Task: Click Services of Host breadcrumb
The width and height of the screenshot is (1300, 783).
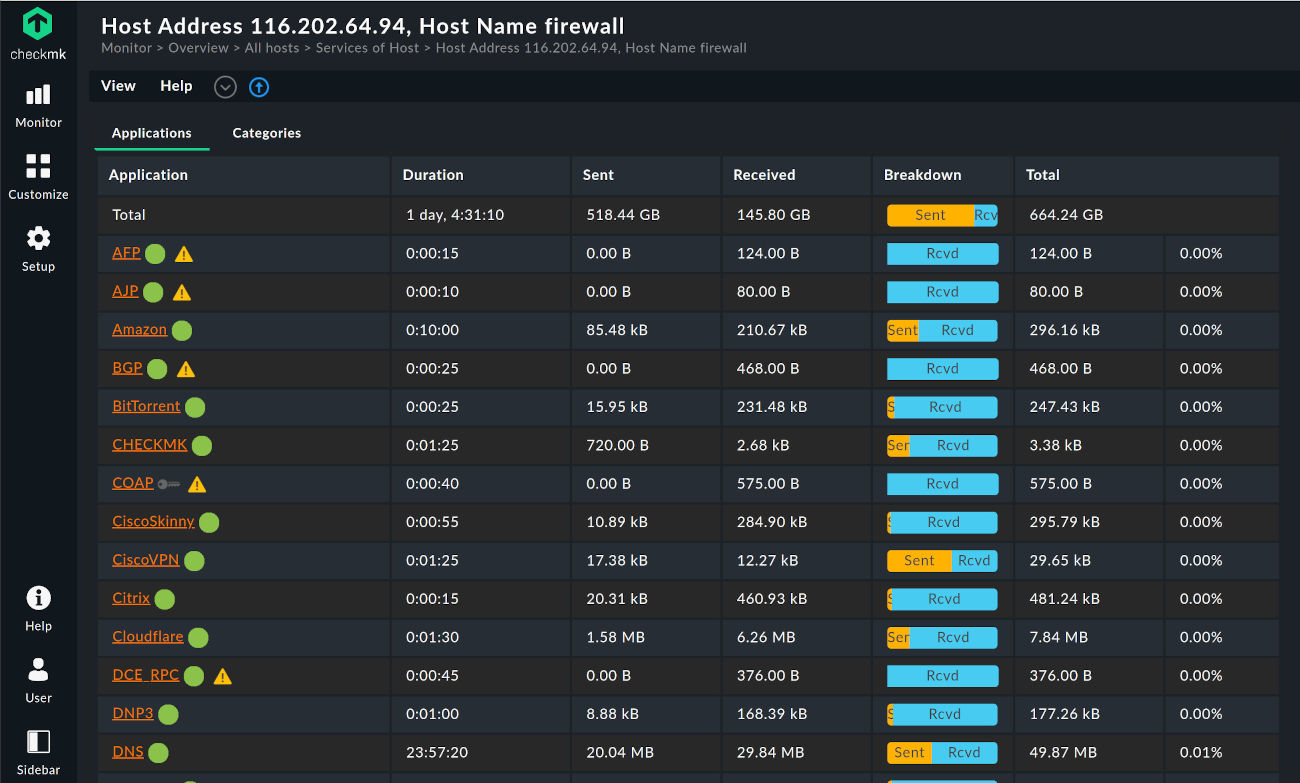Action: point(367,48)
